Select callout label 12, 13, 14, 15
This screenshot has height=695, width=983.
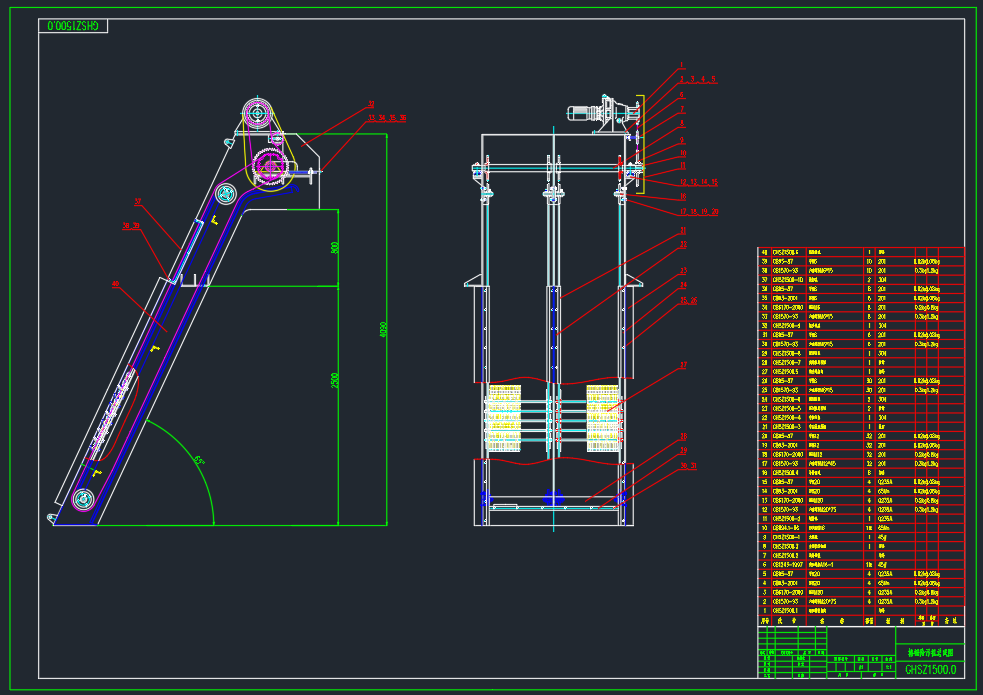699,182
